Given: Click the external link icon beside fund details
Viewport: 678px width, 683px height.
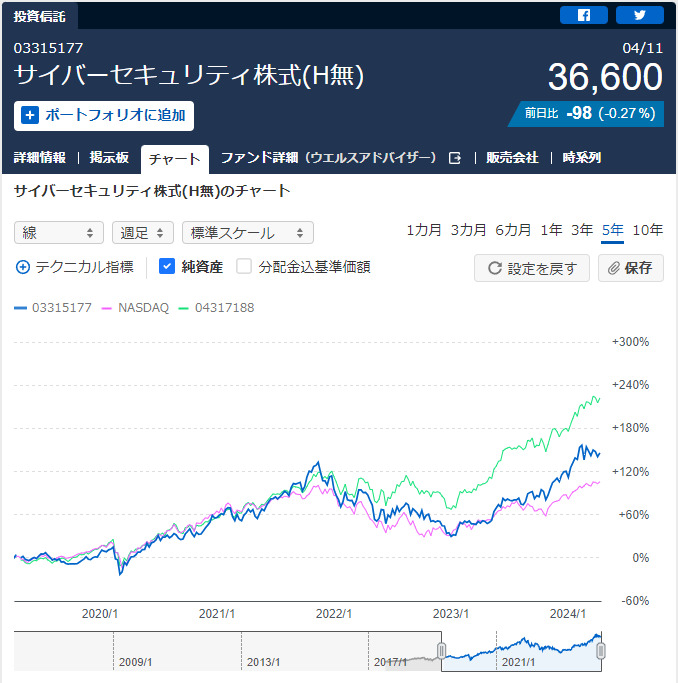Looking at the screenshot, I should click(455, 158).
